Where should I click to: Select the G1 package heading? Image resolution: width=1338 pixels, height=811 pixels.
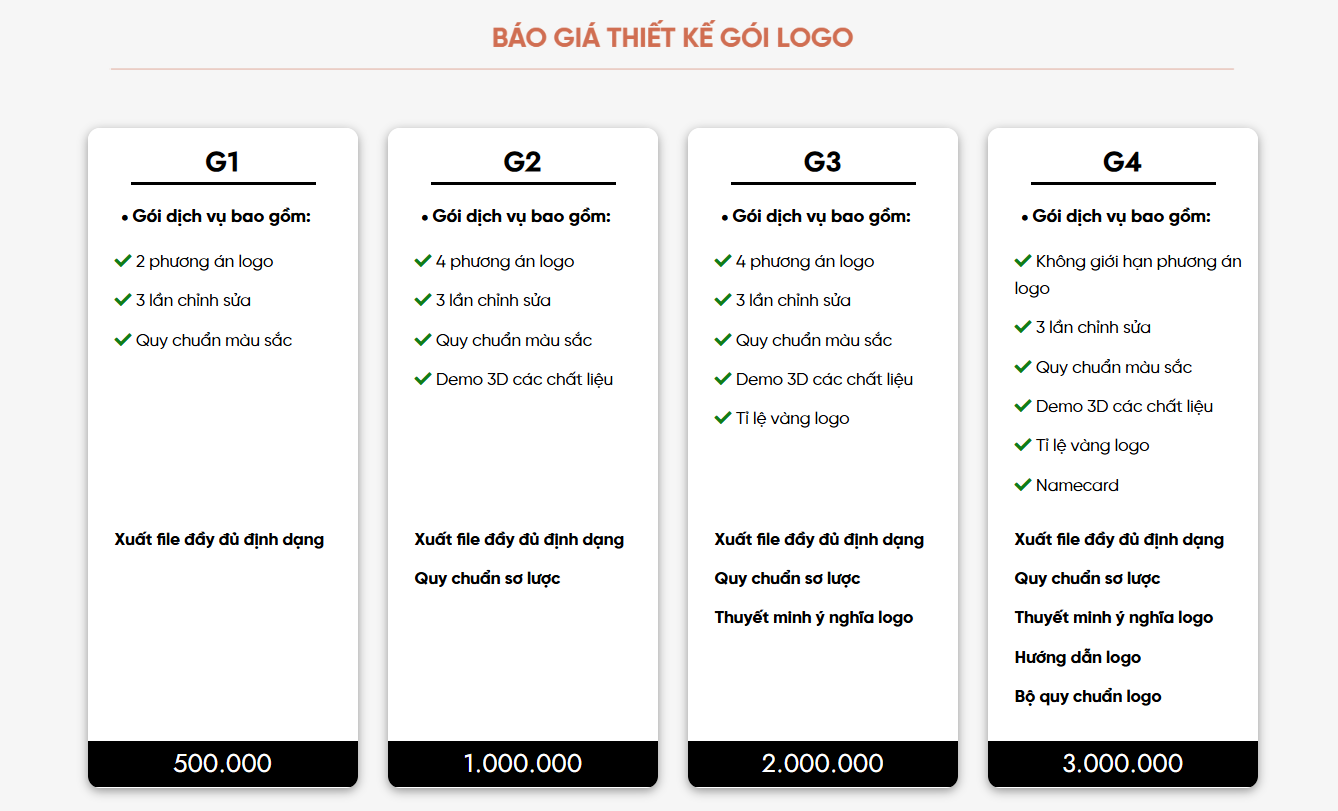pyautogui.click(x=223, y=162)
